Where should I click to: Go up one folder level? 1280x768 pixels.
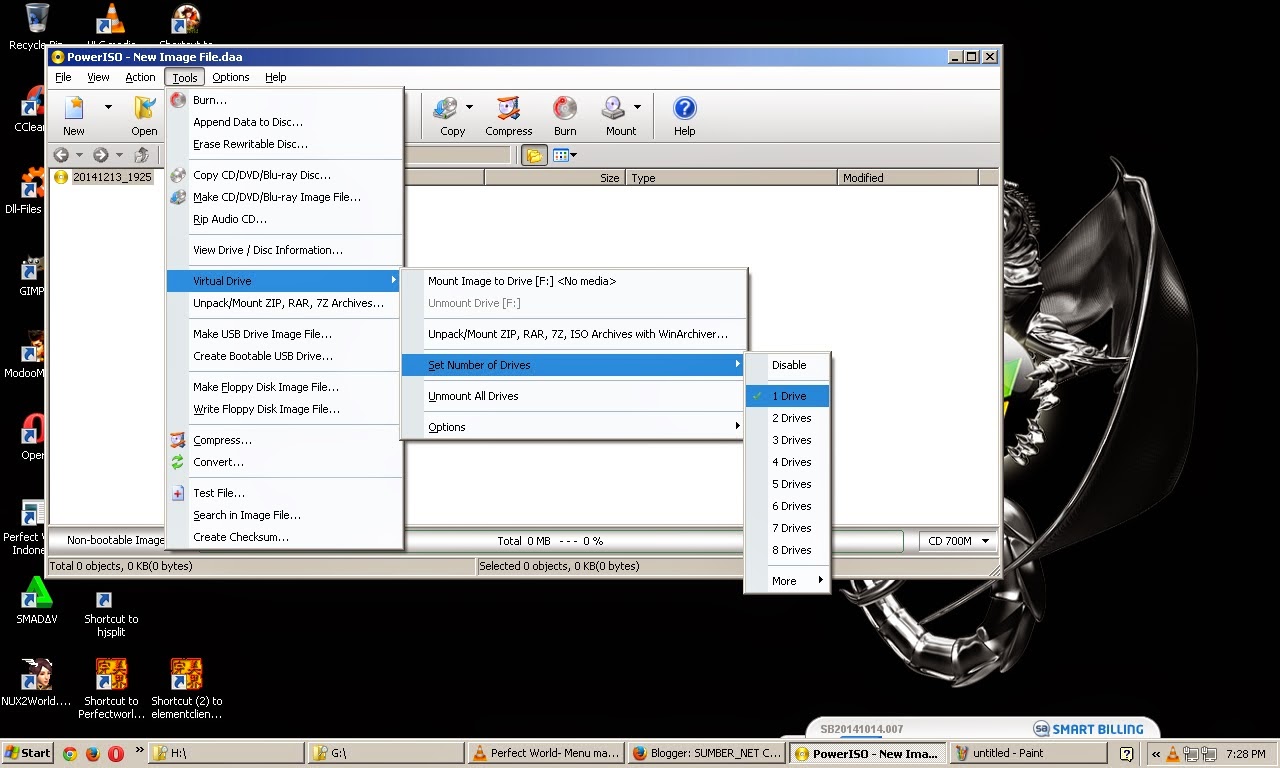coord(141,155)
